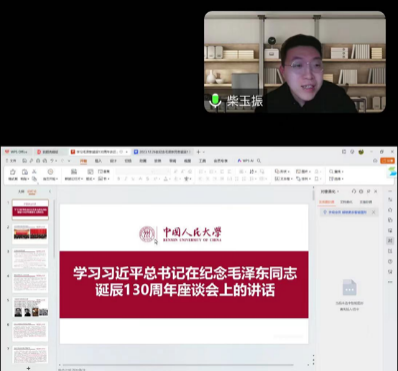Dismiss the blue tip banner in 对象美化 panel
Viewport: 398px width, 371px height.
click(x=374, y=212)
